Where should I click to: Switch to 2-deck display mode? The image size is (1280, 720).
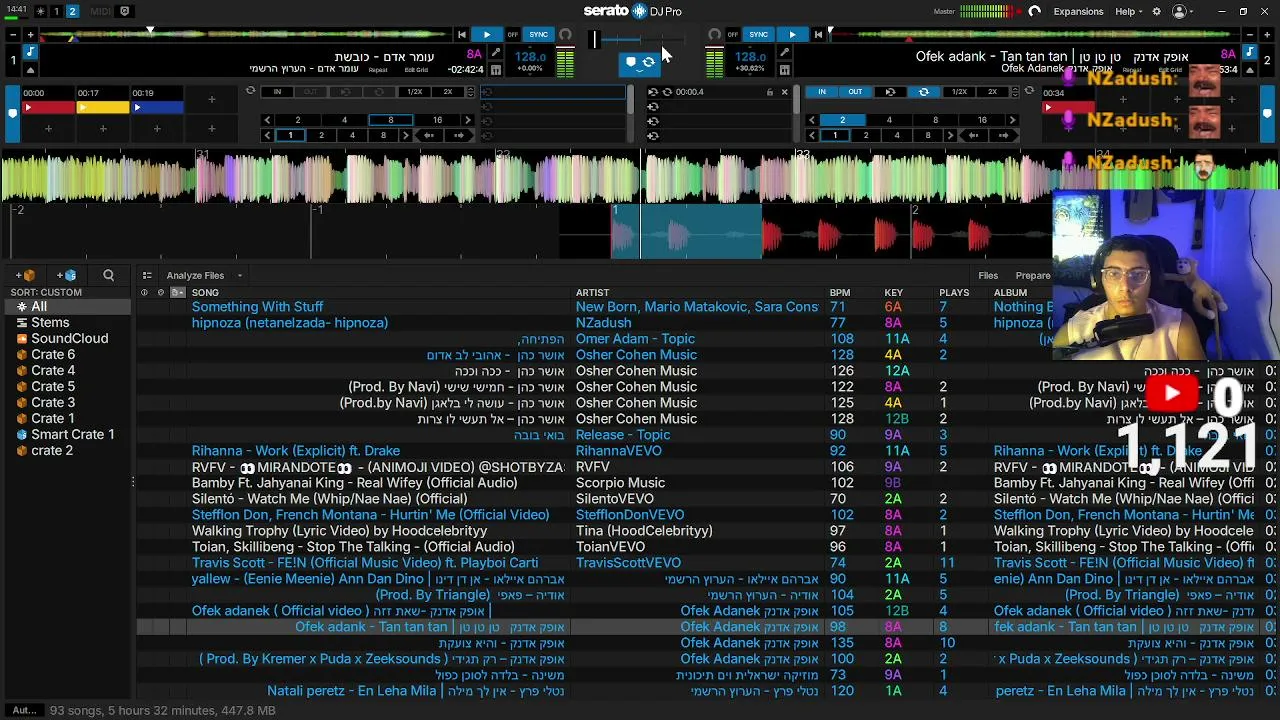tap(72, 11)
